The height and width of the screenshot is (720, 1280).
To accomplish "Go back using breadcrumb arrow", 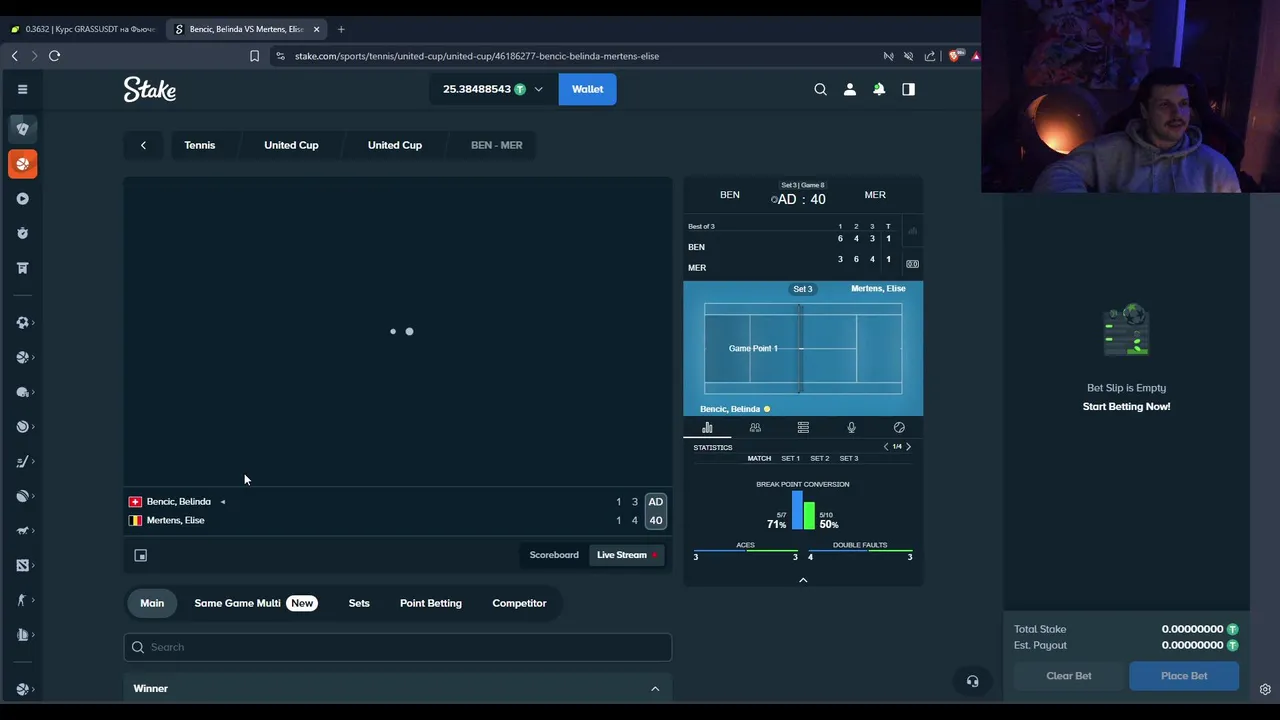I will (143, 145).
